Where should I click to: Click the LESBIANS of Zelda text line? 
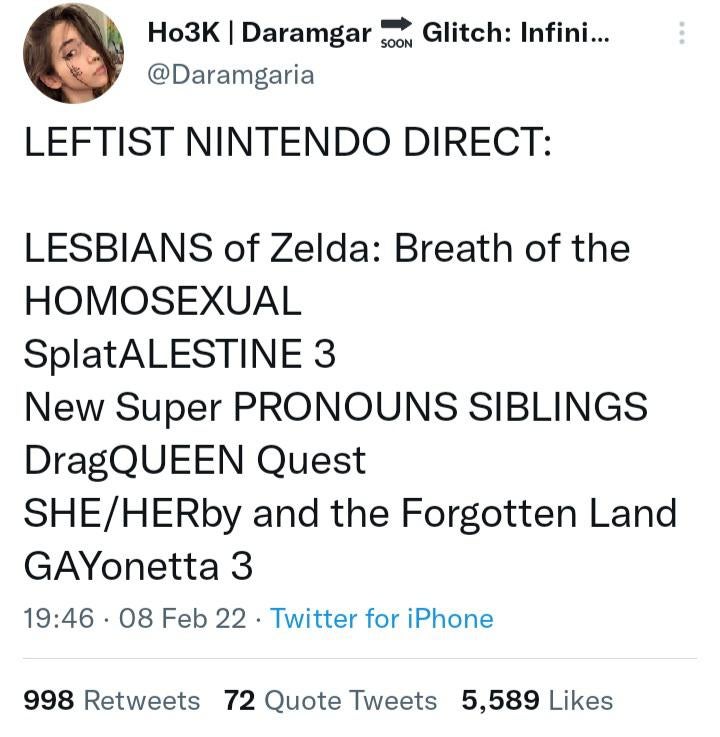pyautogui.click(x=327, y=248)
